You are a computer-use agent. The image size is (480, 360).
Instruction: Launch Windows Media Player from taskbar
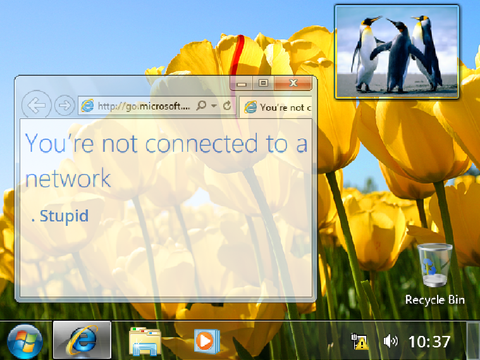(x=207, y=341)
